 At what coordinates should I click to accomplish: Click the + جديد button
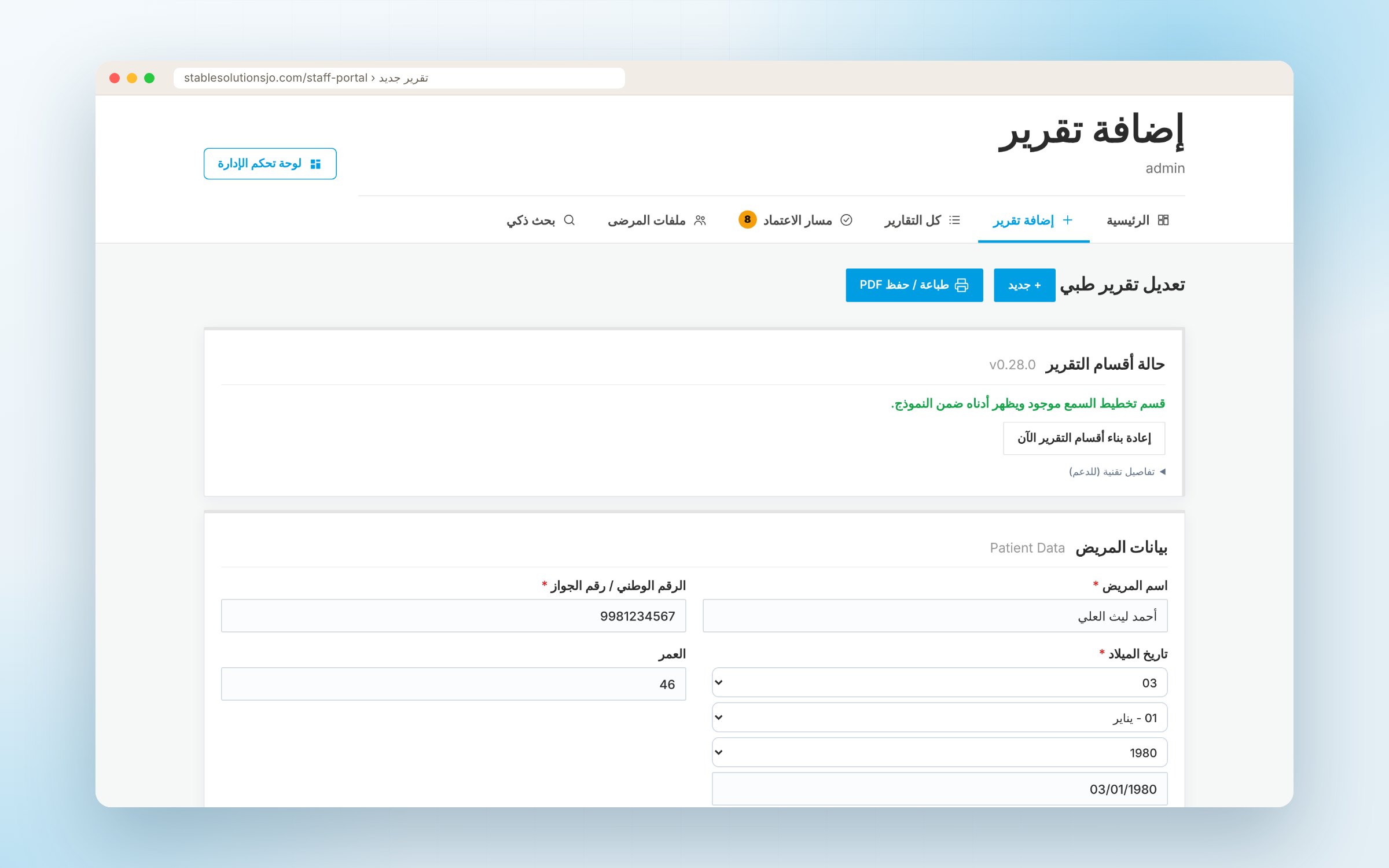[x=1024, y=285]
